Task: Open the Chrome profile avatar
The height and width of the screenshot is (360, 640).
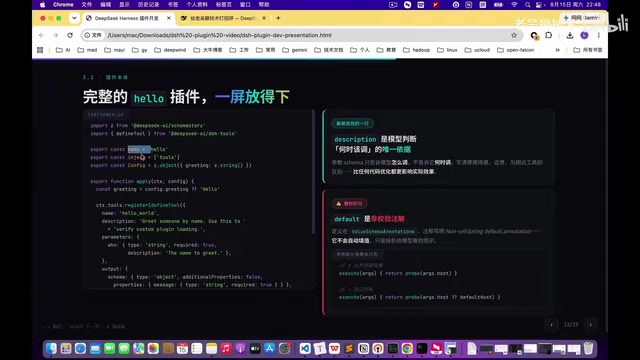Action: [584, 35]
